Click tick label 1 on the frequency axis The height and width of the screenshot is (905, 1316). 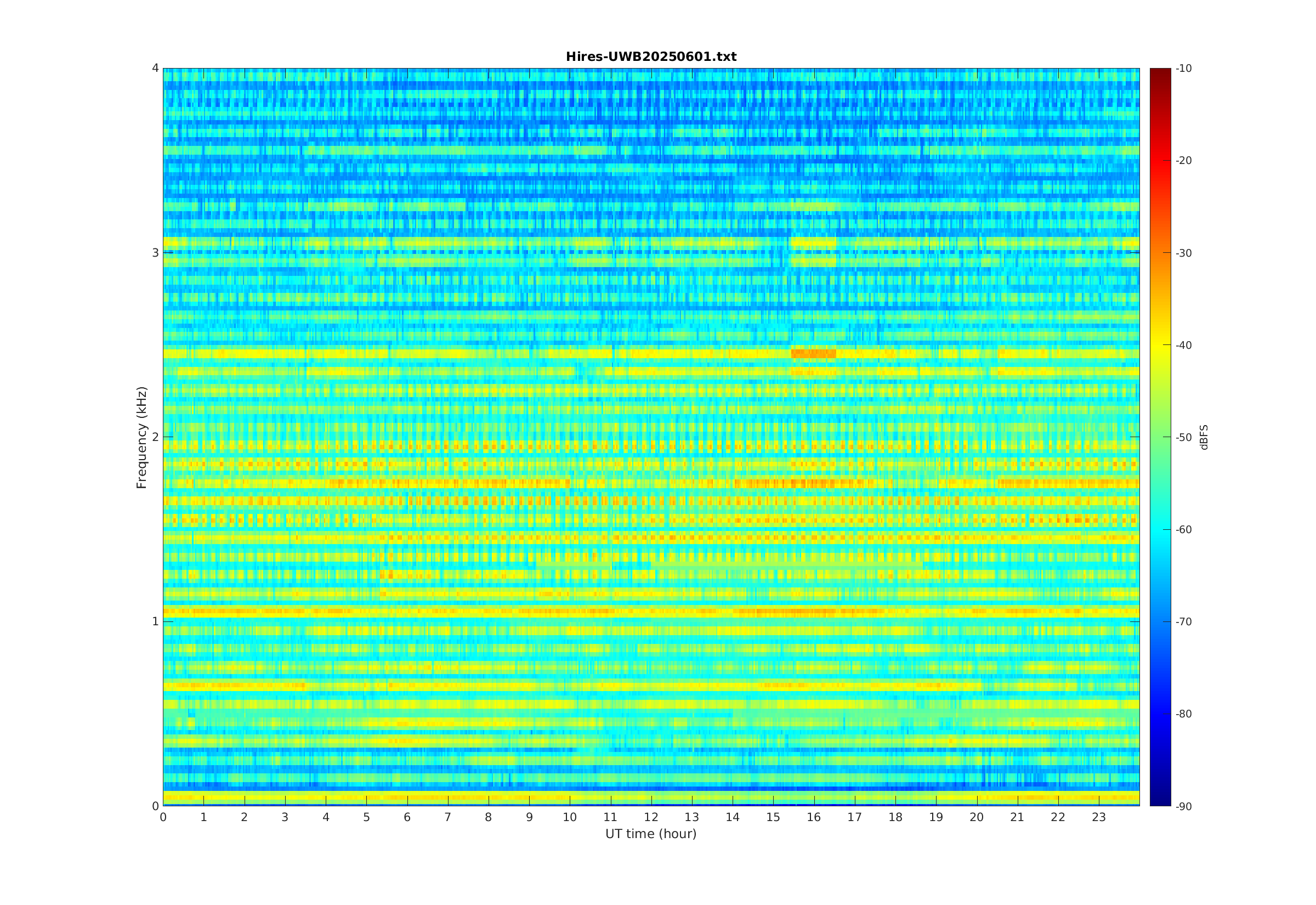(x=155, y=621)
